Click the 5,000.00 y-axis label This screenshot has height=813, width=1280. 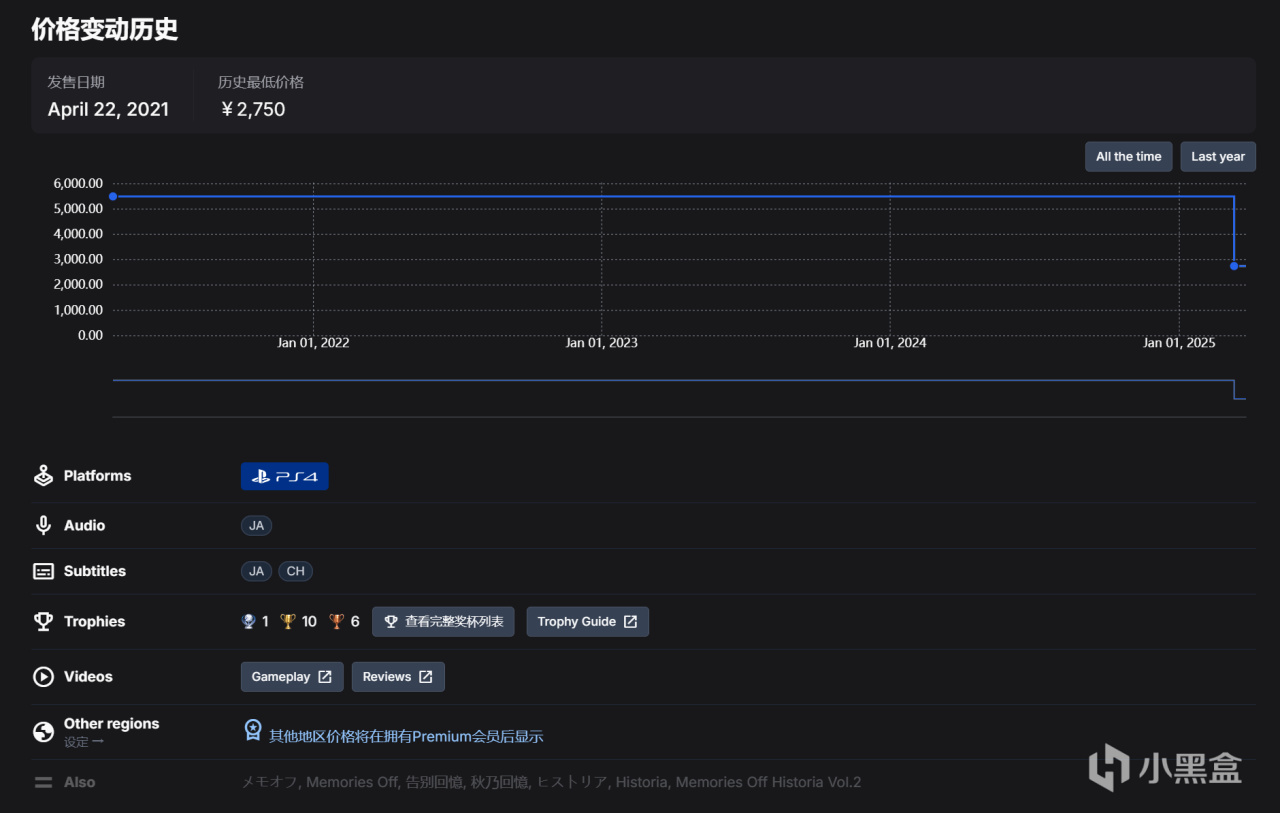(78, 209)
